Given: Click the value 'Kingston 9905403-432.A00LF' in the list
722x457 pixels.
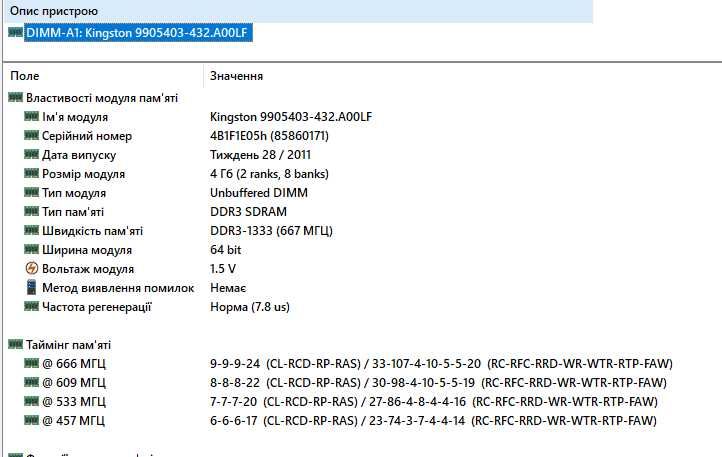Looking at the screenshot, I should point(291,117).
